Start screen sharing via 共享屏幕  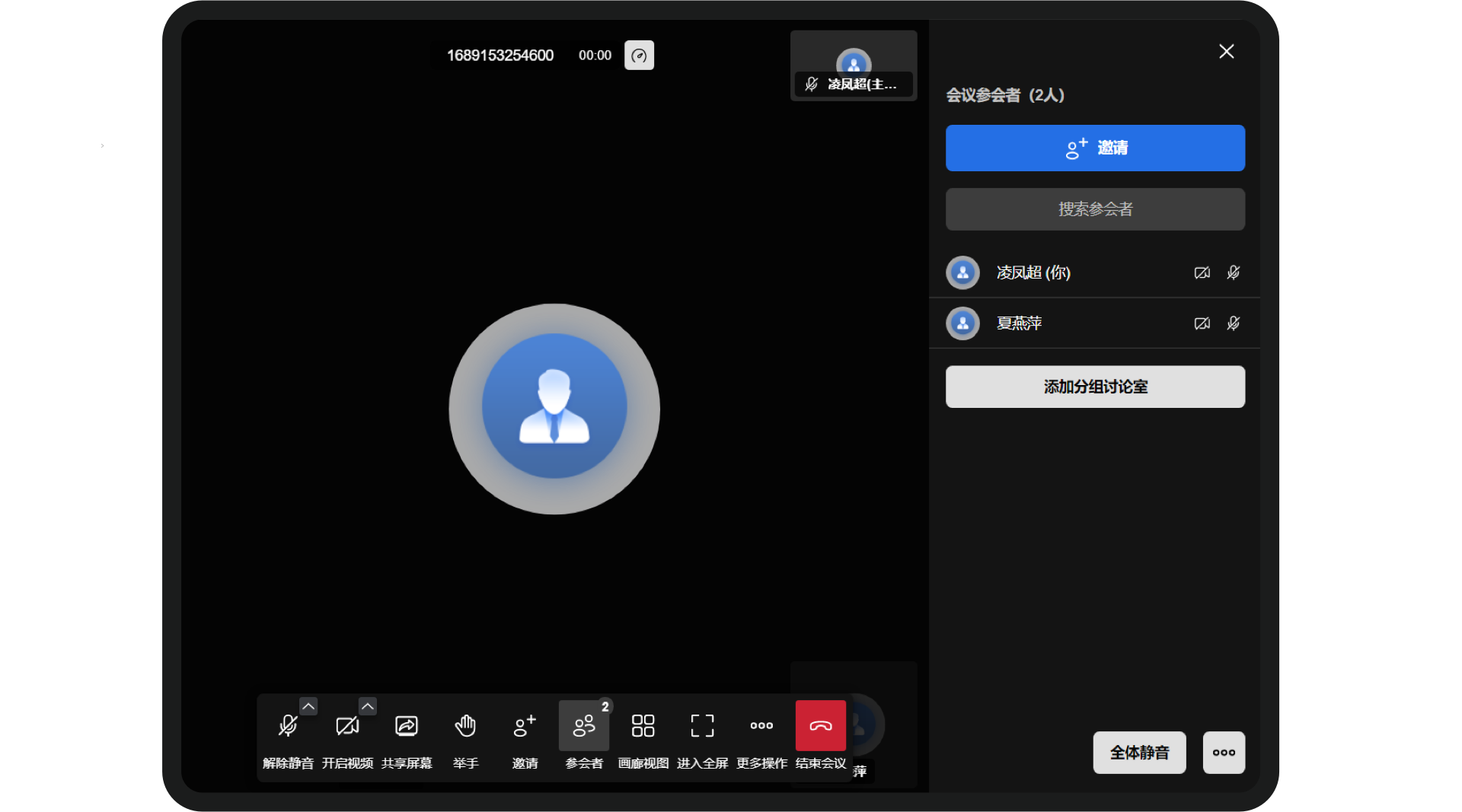407,735
